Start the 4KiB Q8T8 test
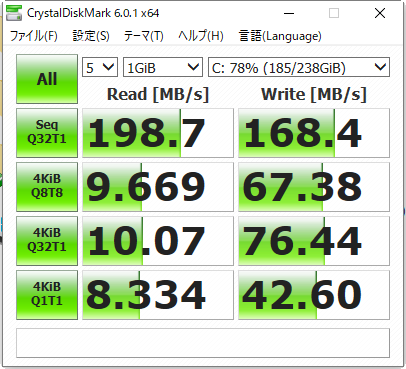Screen dimensions: 406x369 [x=47, y=187]
